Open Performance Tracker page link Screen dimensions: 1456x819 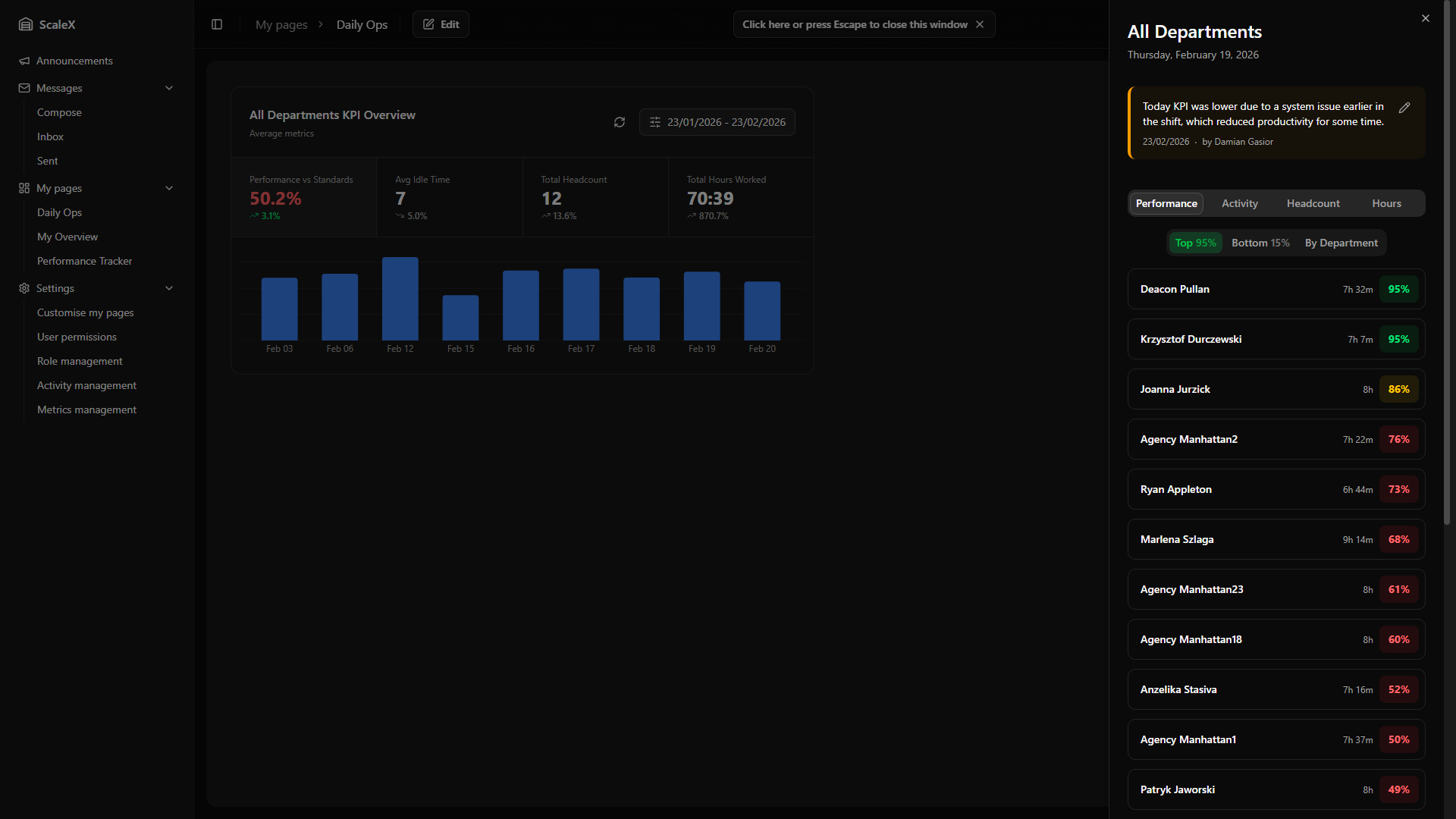pyautogui.click(x=84, y=261)
